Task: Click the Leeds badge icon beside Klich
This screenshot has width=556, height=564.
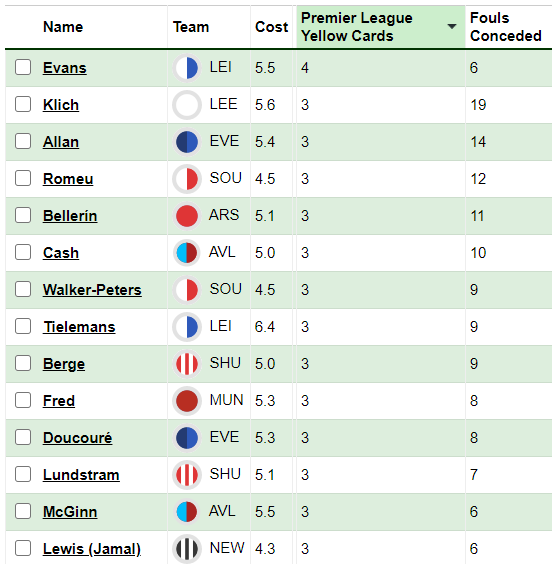Action: pos(187,105)
